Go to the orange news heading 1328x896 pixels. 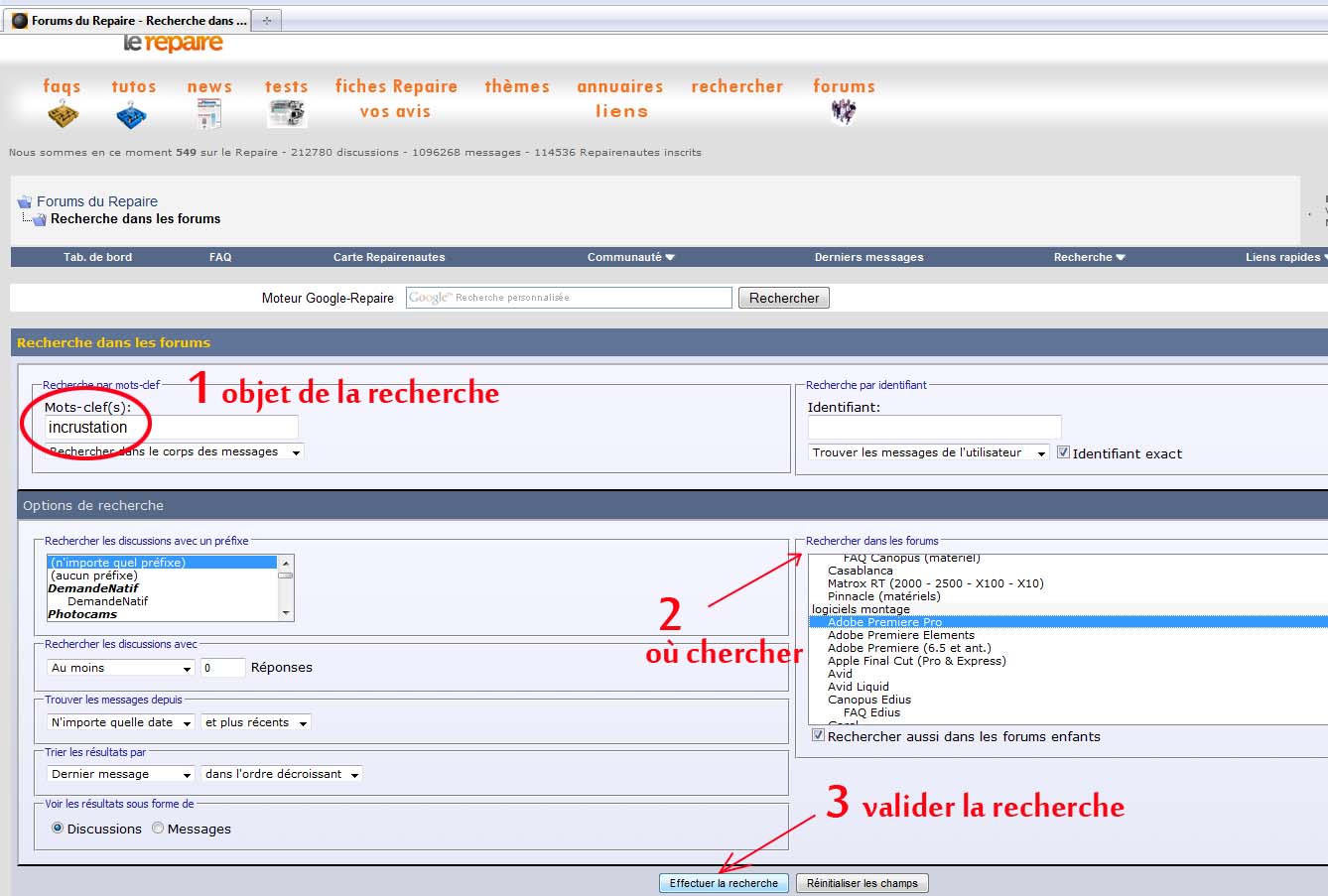pyautogui.click(x=209, y=86)
